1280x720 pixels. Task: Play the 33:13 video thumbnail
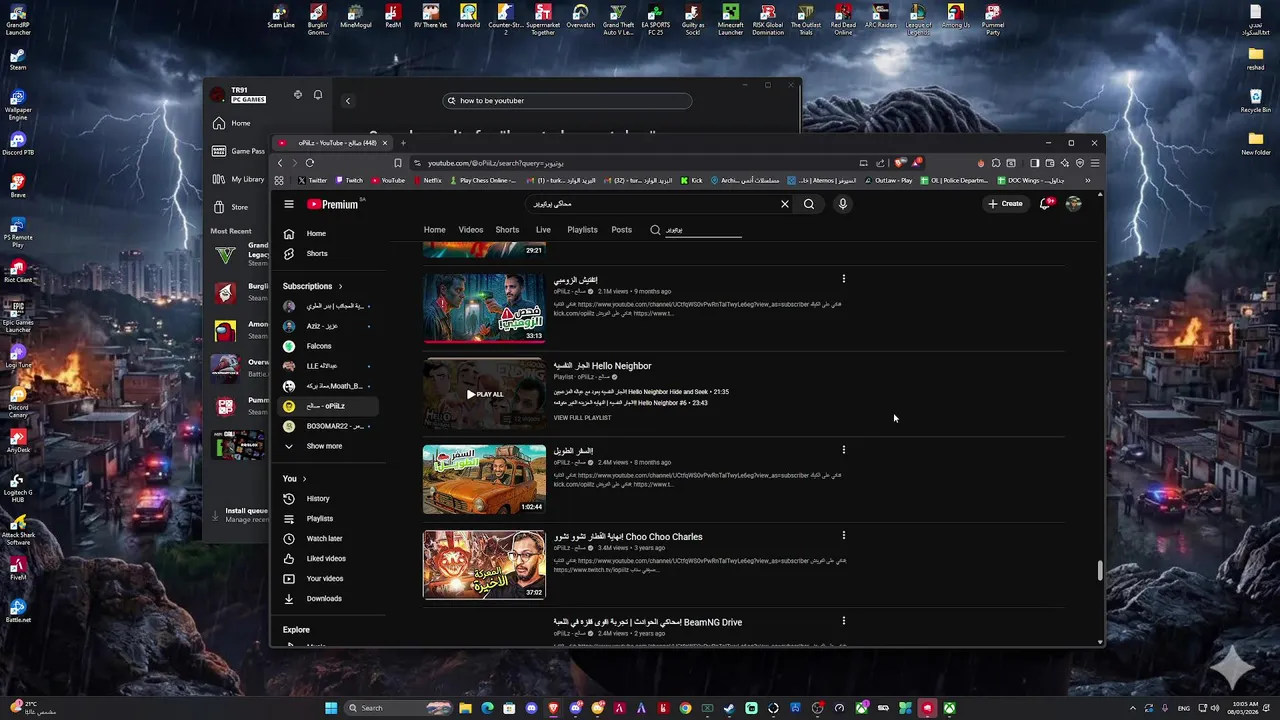click(x=484, y=308)
